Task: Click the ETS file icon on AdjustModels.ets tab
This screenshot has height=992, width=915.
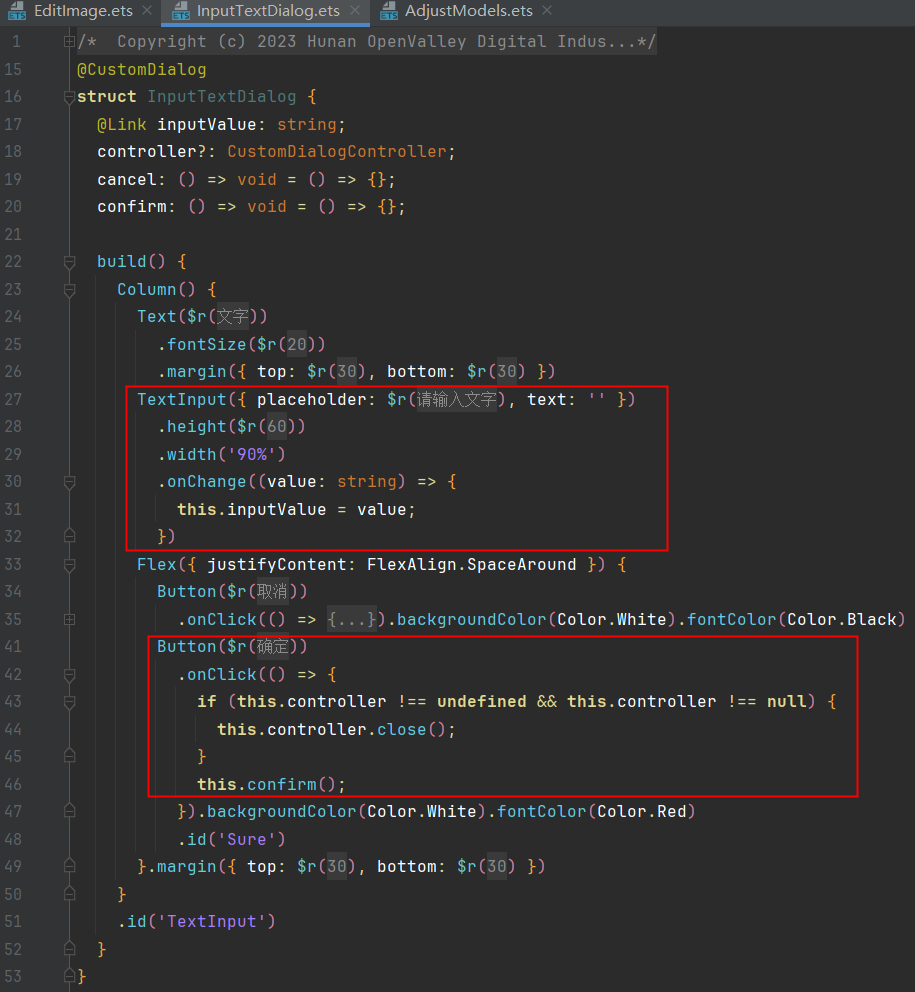Action: pyautogui.click(x=389, y=11)
